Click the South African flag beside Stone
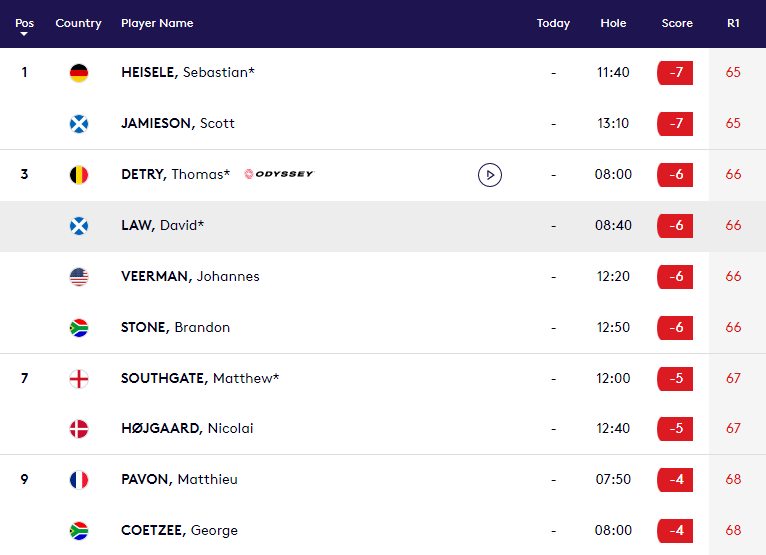 pos(79,328)
